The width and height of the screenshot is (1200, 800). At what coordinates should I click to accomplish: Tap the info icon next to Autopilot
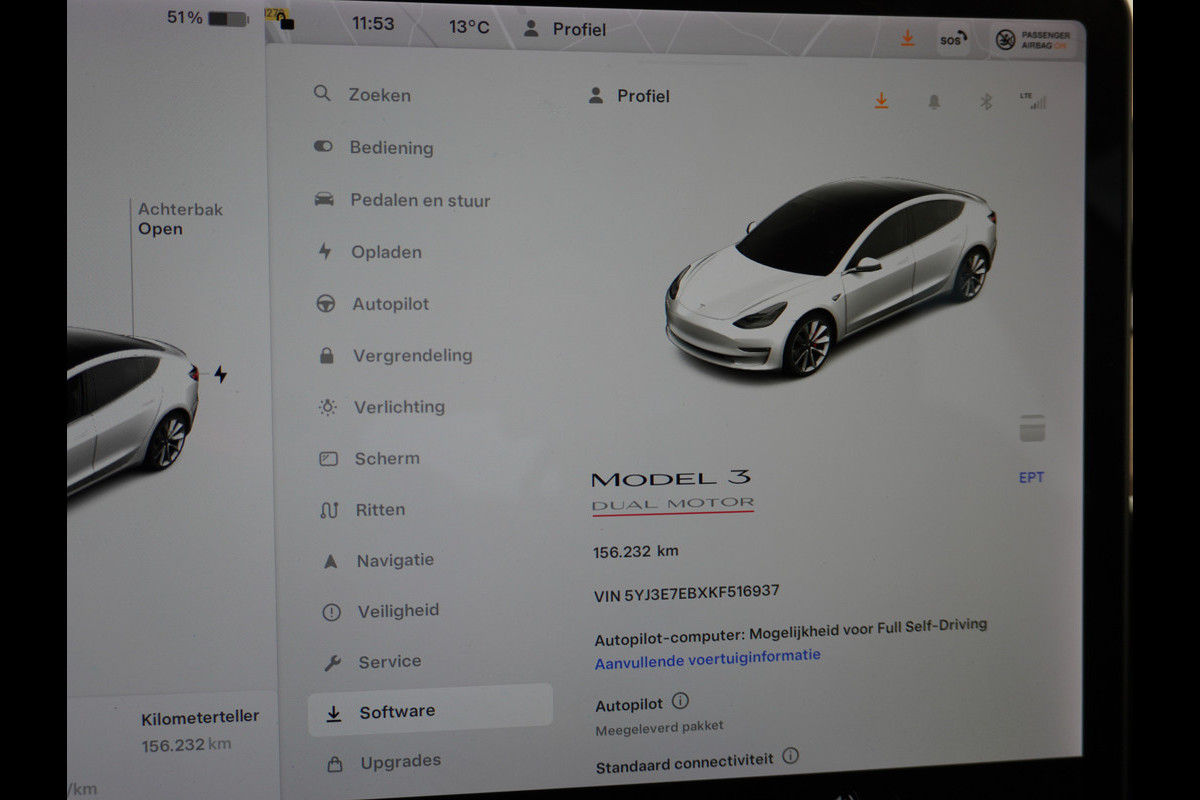680,701
